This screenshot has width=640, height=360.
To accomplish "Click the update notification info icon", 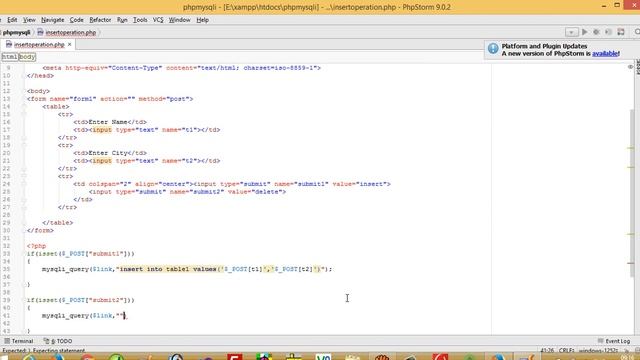I will pyautogui.click(x=493, y=49).
